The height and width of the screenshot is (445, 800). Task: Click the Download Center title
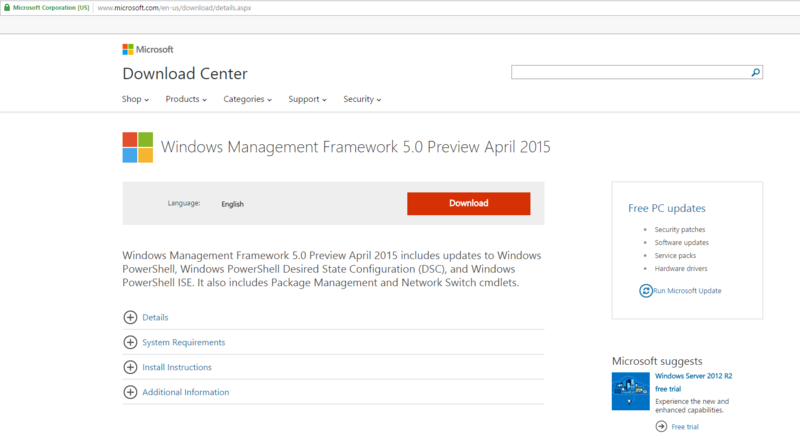click(x=185, y=73)
